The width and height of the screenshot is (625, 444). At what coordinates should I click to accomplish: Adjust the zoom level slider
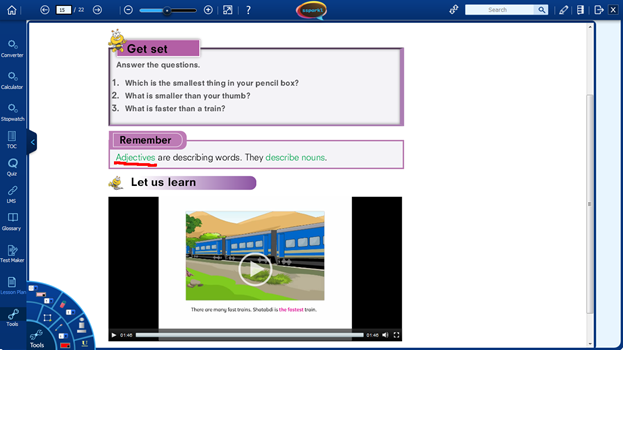168,10
